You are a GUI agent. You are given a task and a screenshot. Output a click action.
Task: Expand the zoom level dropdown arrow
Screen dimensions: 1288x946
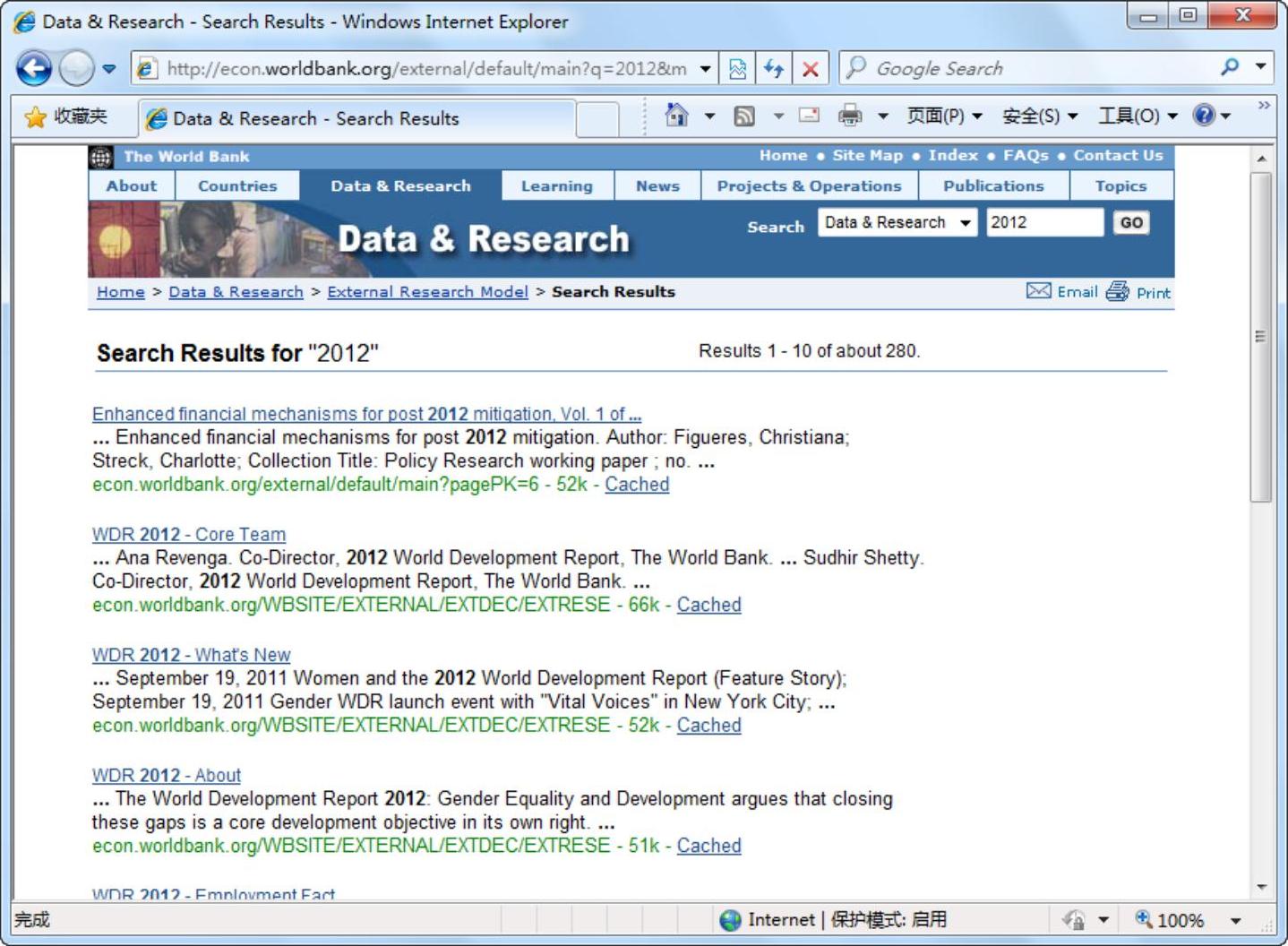click(x=1235, y=921)
